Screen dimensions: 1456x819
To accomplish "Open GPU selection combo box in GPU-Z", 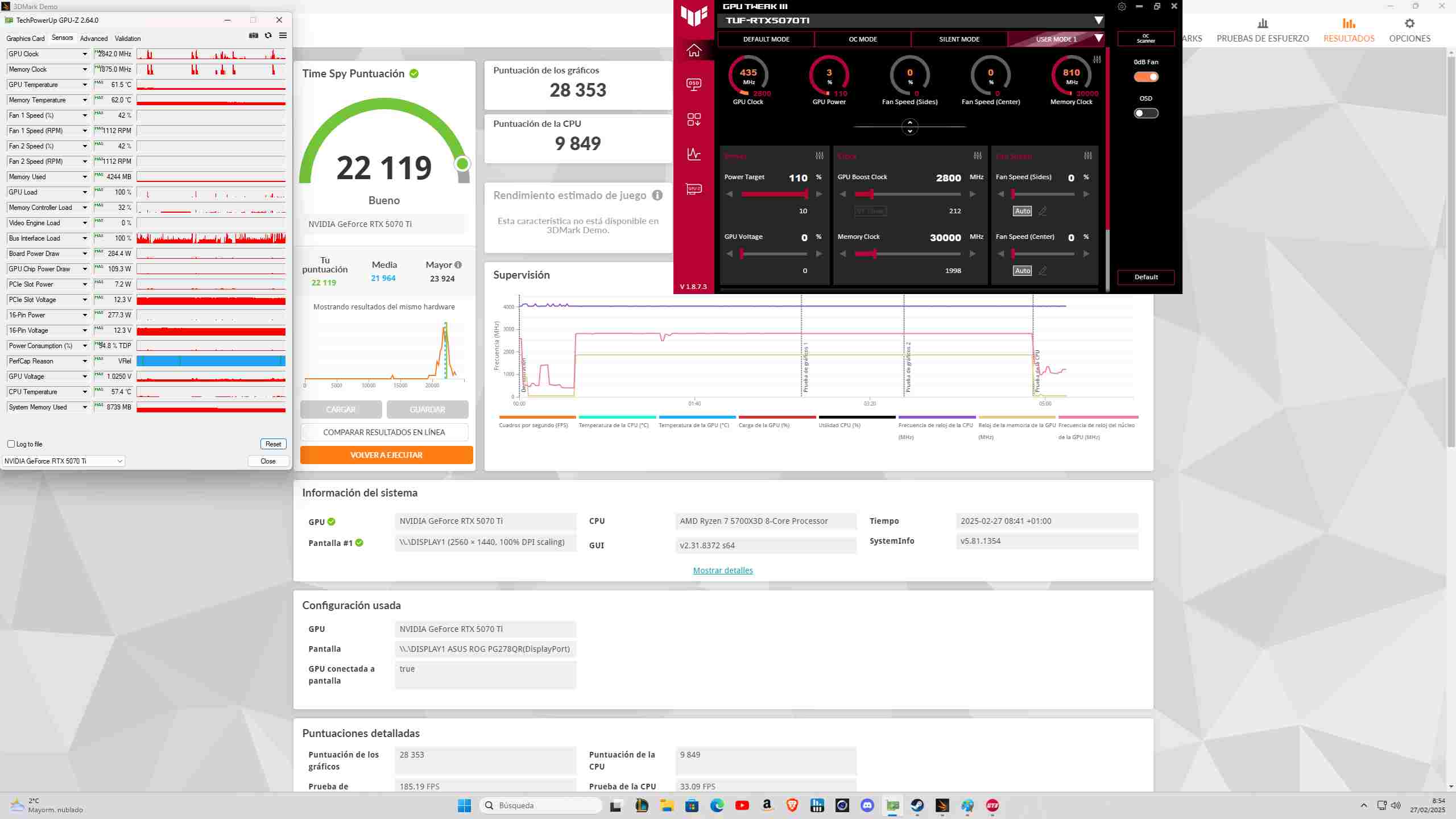I will tap(64, 461).
